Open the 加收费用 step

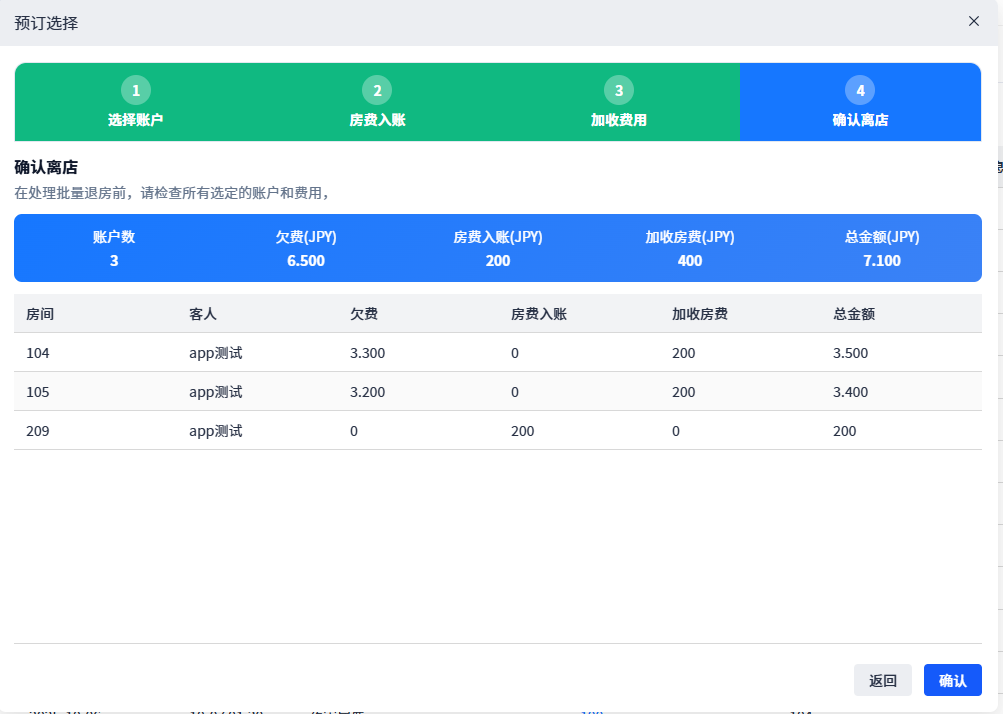click(619, 120)
